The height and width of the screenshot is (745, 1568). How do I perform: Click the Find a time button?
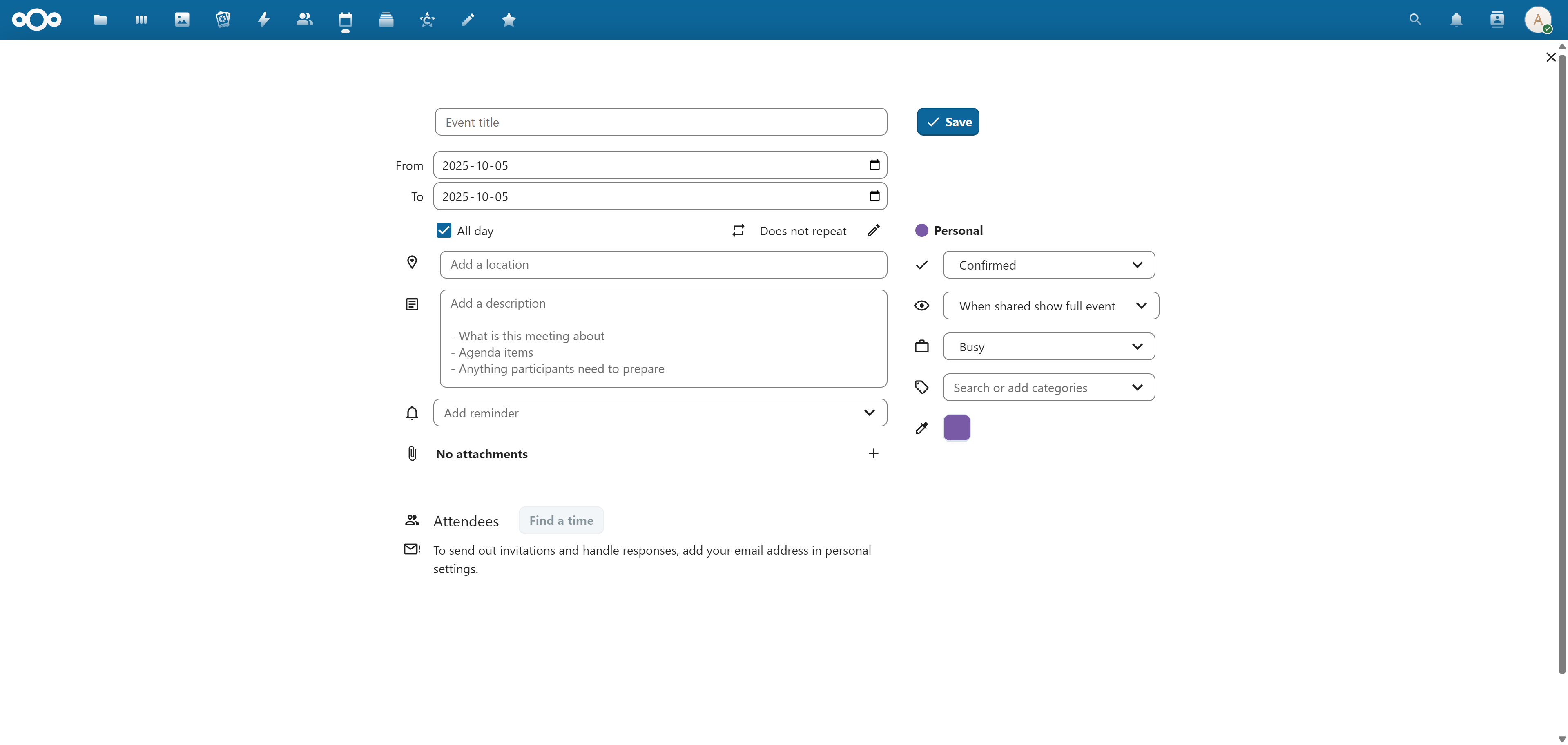561,520
